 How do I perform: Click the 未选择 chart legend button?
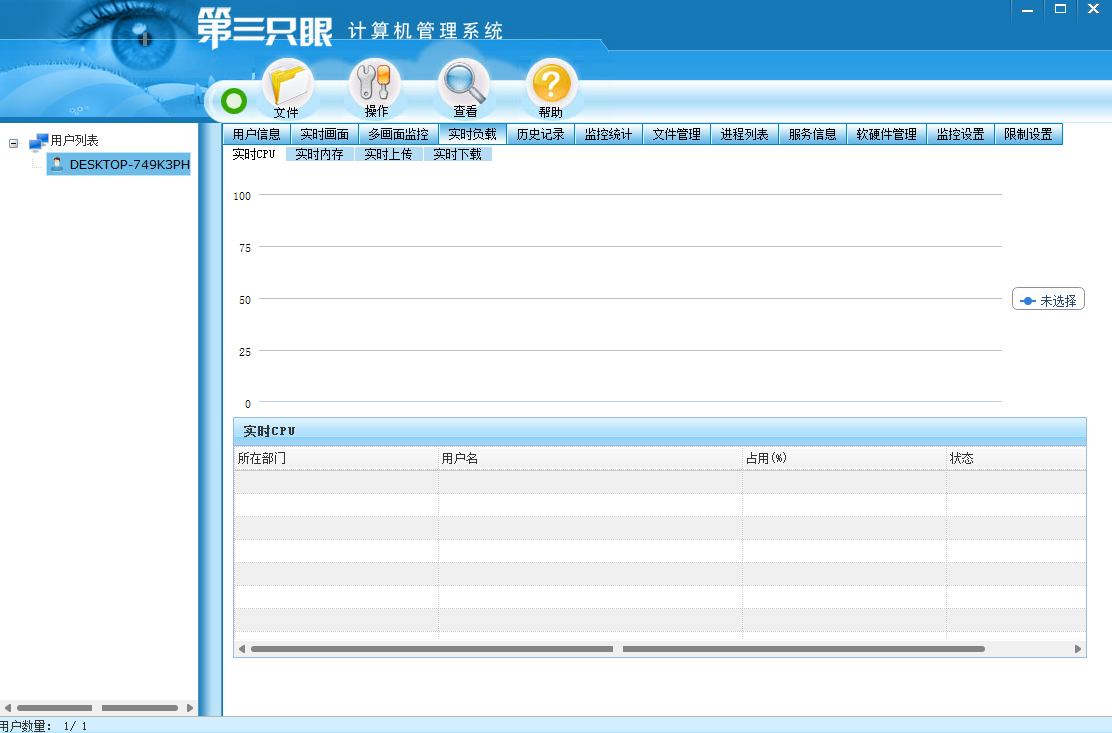[x=1048, y=300]
